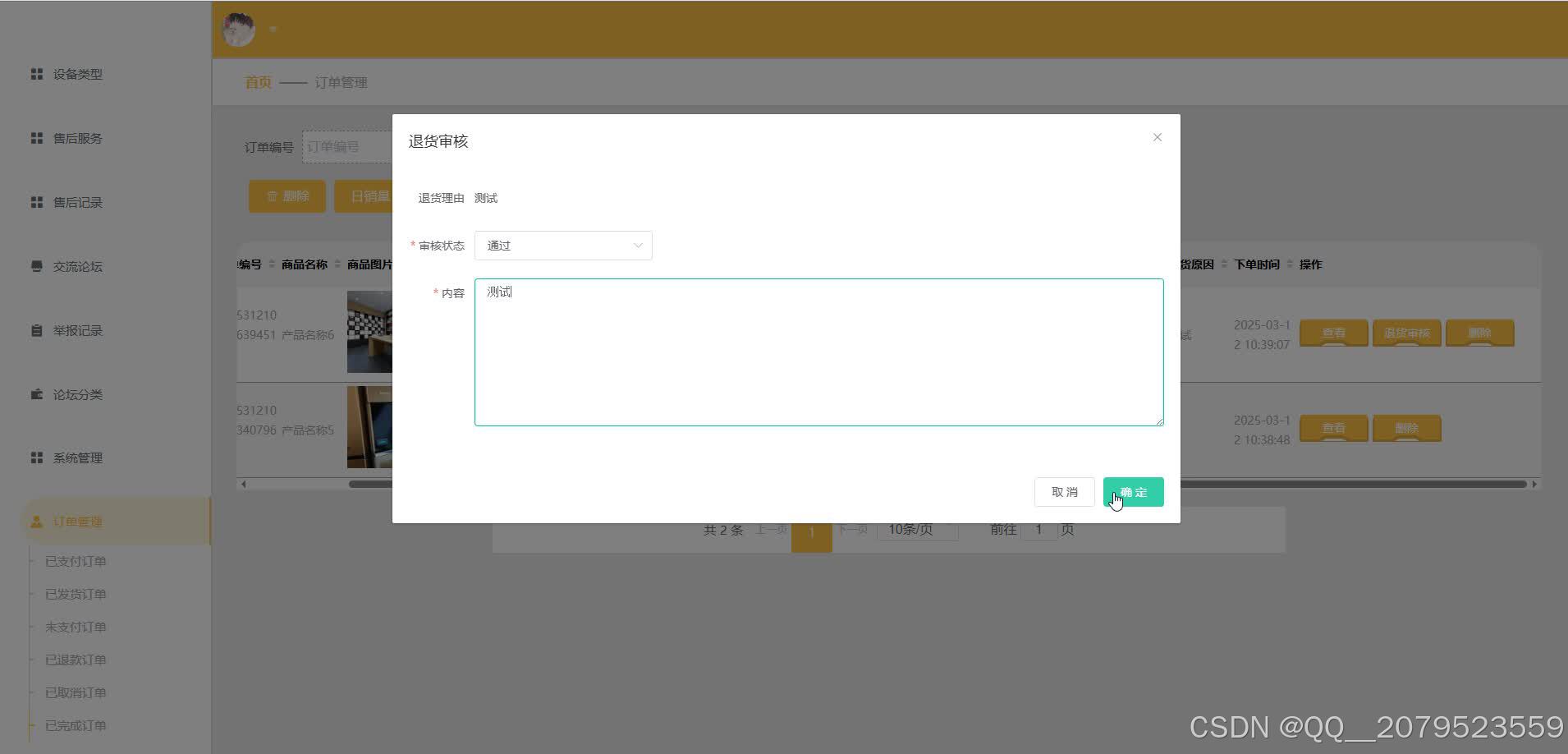
Task: Go to 首页 breadcrumb link
Action: 258,82
